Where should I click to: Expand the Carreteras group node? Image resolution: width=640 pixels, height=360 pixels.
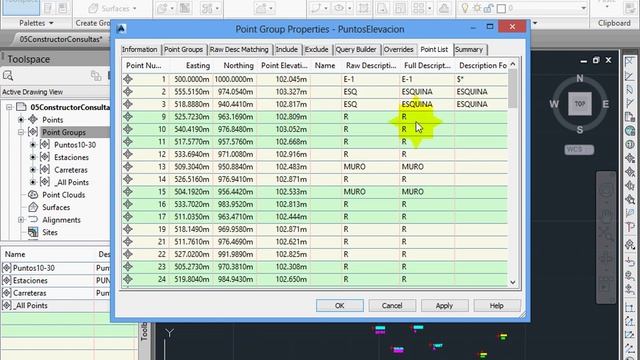pos(33,170)
